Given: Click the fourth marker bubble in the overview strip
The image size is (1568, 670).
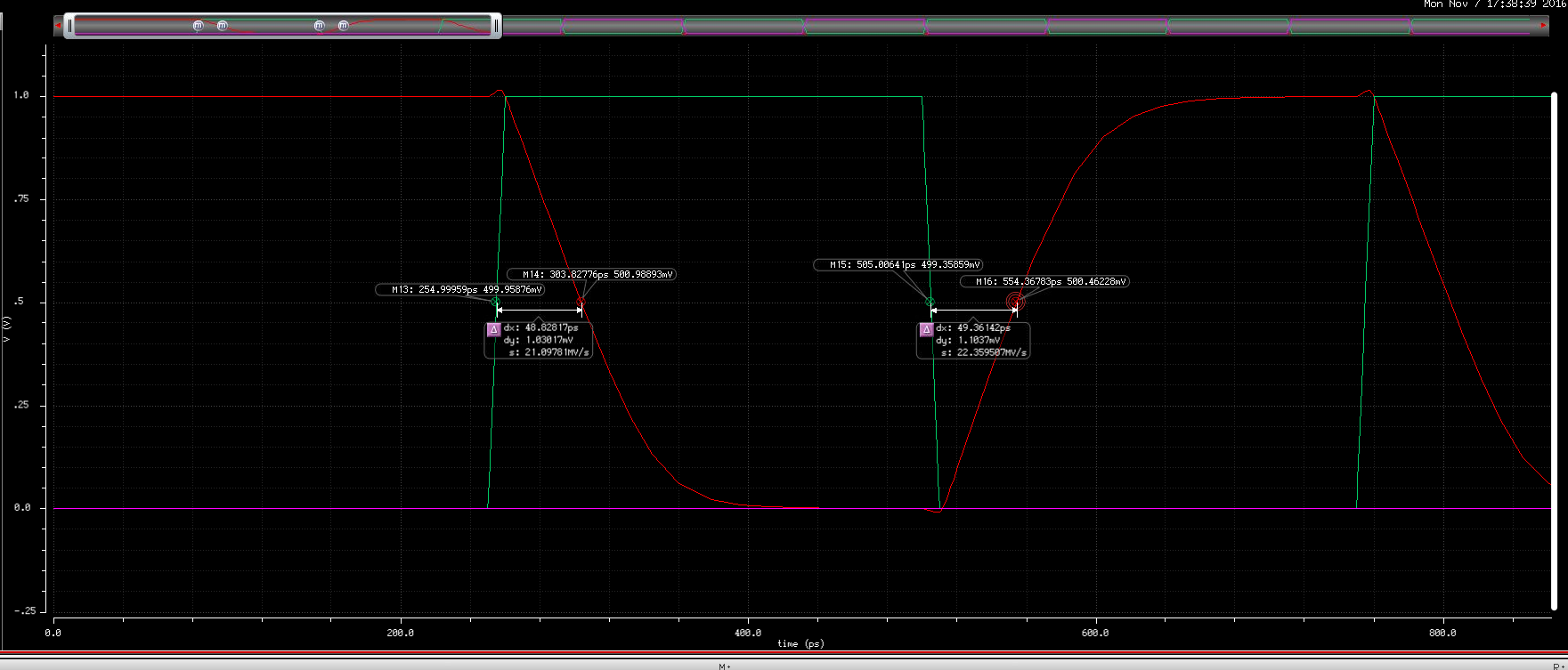Looking at the screenshot, I should [344, 26].
